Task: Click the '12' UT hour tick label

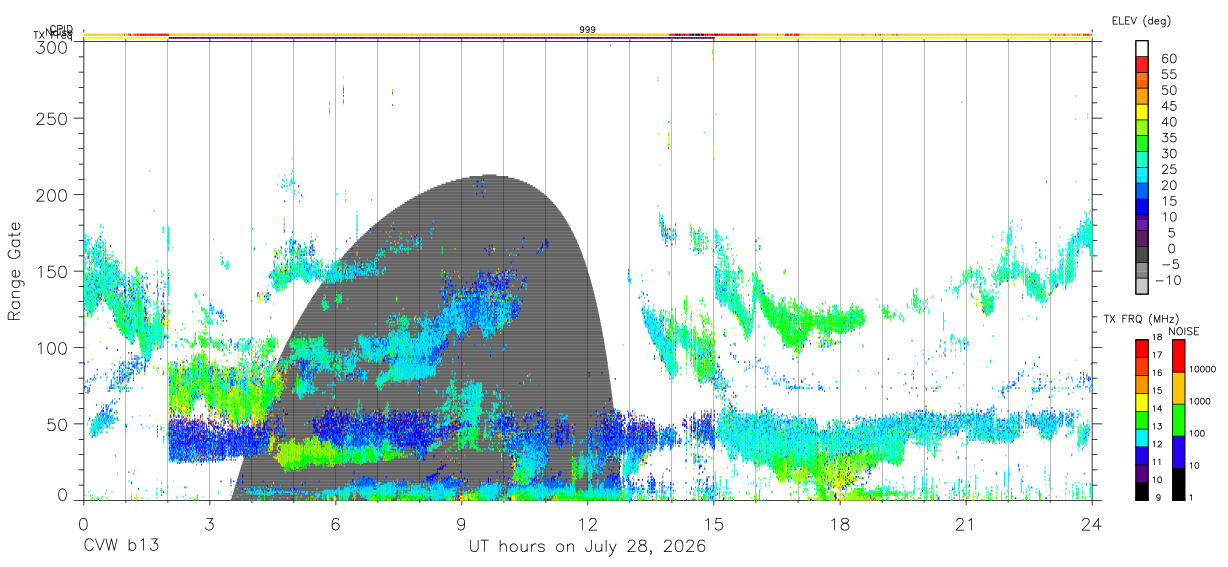Action: click(x=587, y=524)
